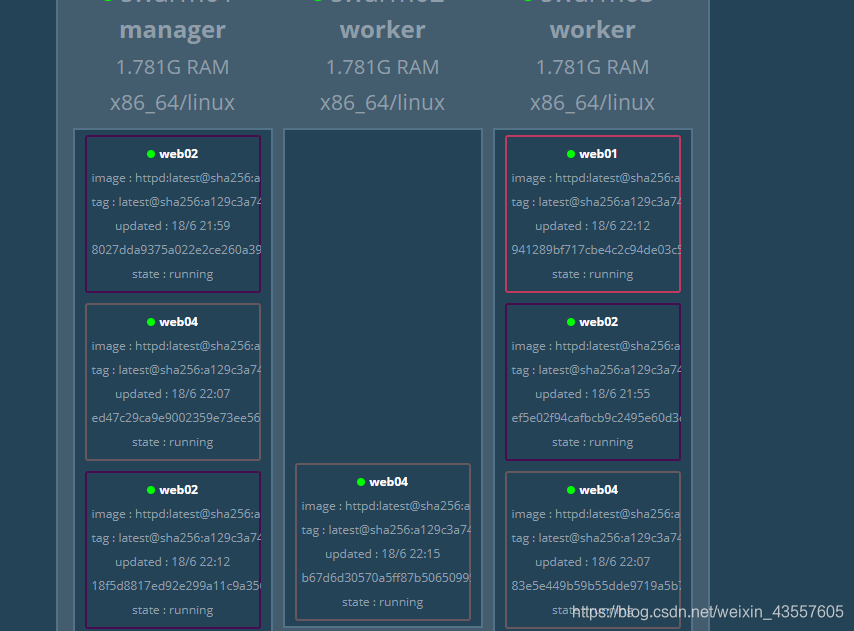The height and width of the screenshot is (631, 854).
Task: Select container ID b67d6d30570a5ff87b5065099
Action: click(386, 578)
